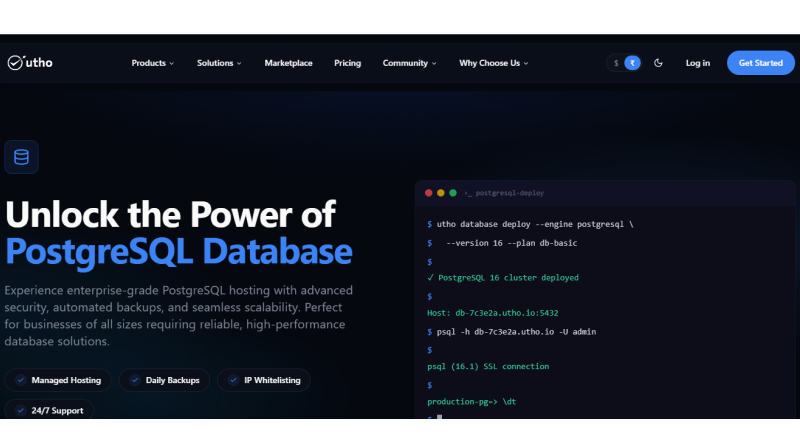Open the utho logo home link
The height and width of the screenshot is (445, 800).
pyautogui.click(x=30, y=63)
